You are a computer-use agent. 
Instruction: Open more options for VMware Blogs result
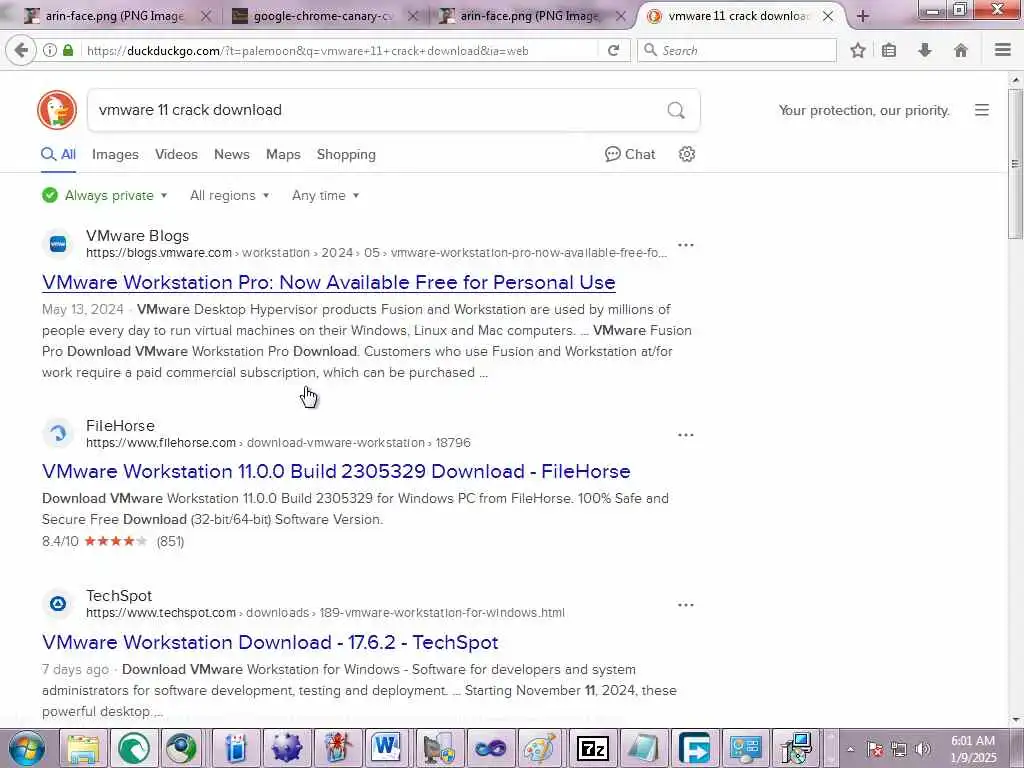[686, 245]
